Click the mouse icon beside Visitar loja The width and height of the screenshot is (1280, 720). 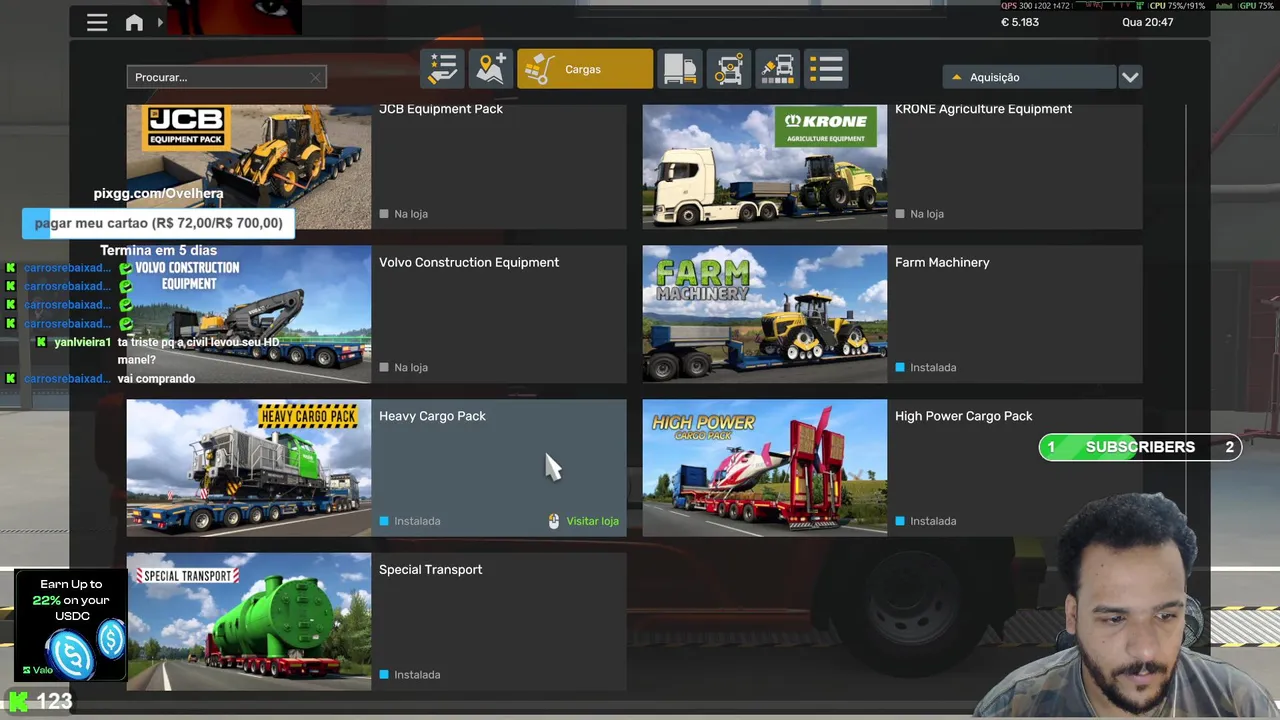554,521
